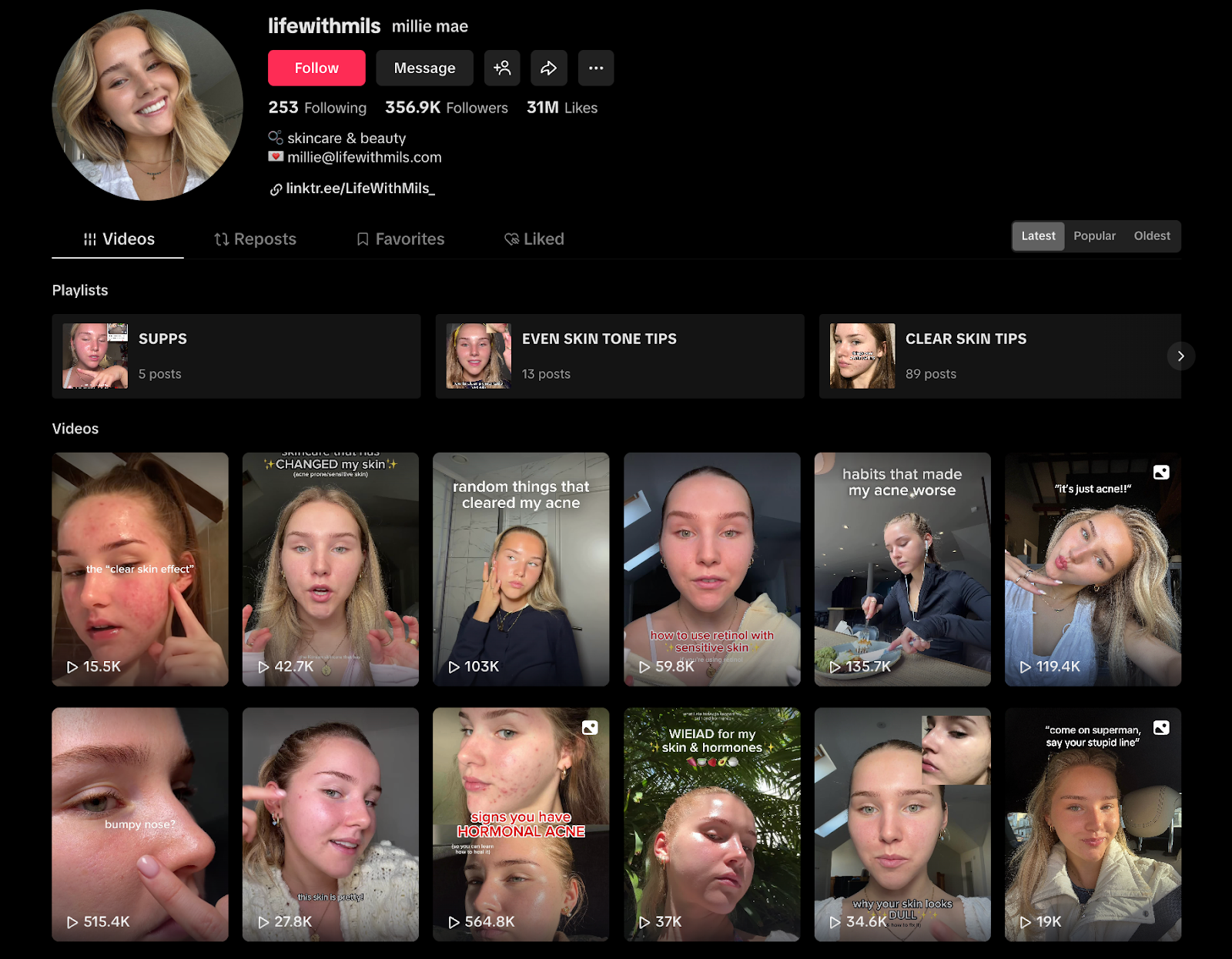View the 253 Following list
The height and width of the screenshot is (959, 1232).
[317, 108]
